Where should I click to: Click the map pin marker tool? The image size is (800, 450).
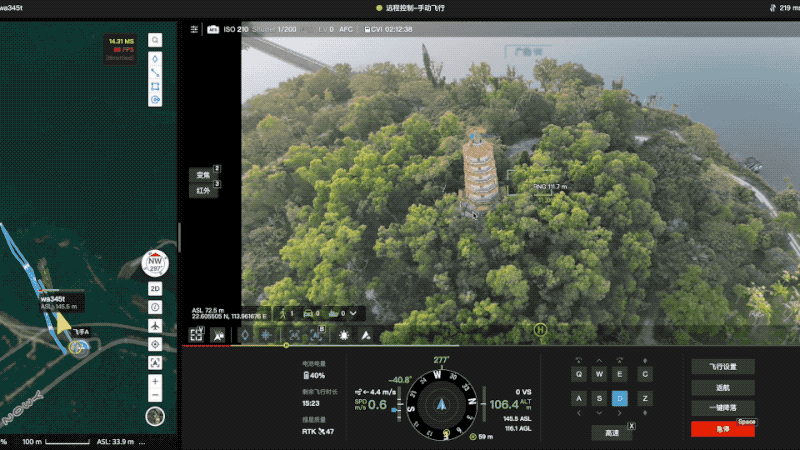point(155,57)
